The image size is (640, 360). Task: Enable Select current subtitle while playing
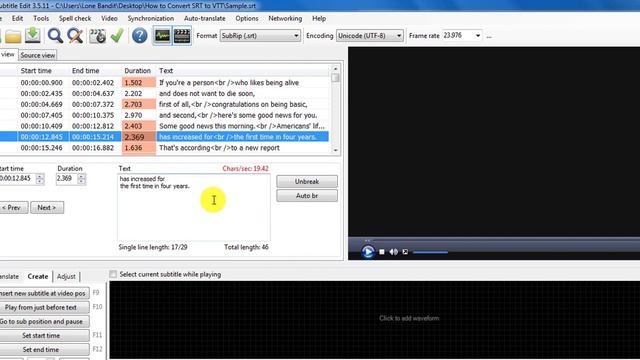[x=113, y=274]
